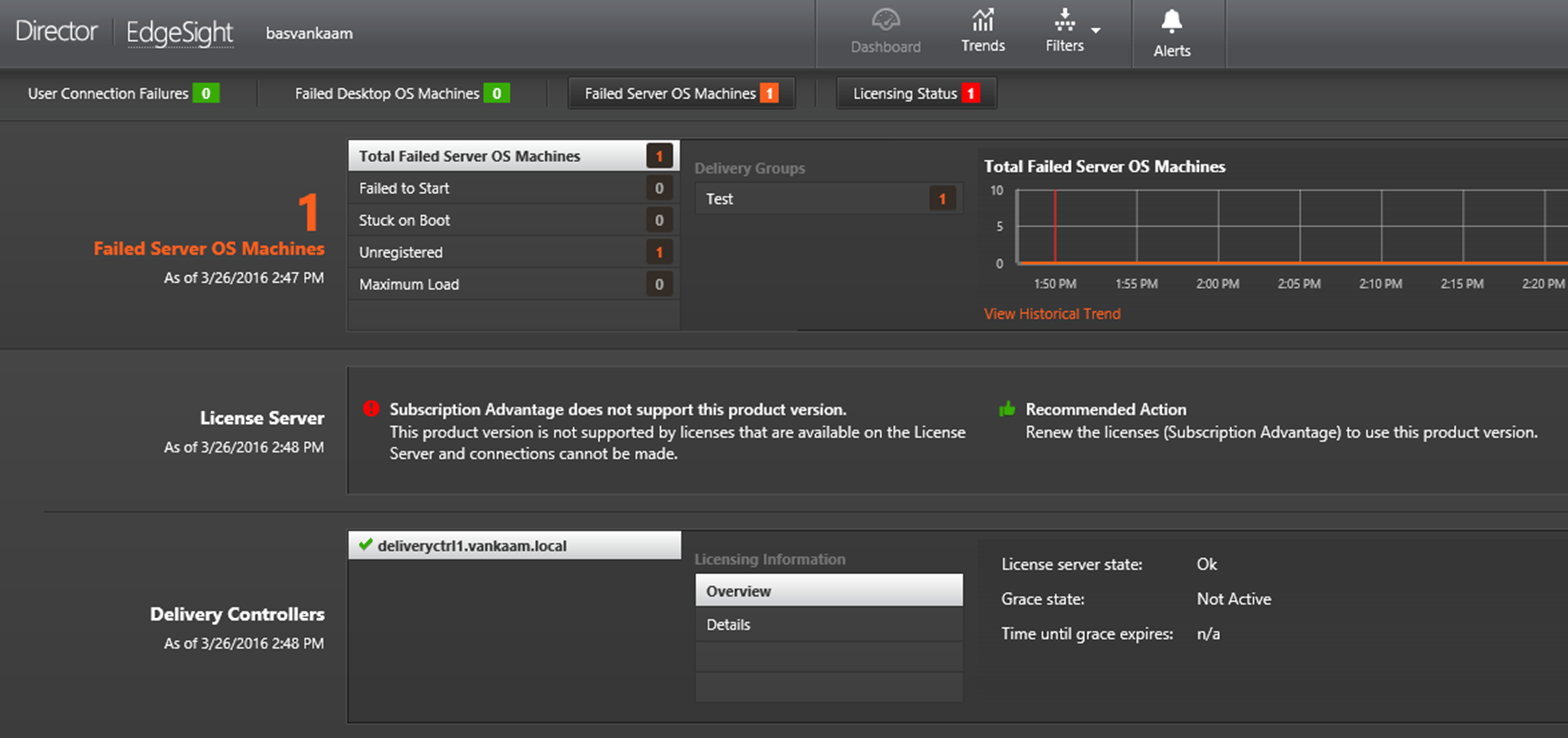Image resolution: width=1568 pixels, height=738 pixels.
Task: Click the red error icon in License Server
Action: click(x=371, y=408)
